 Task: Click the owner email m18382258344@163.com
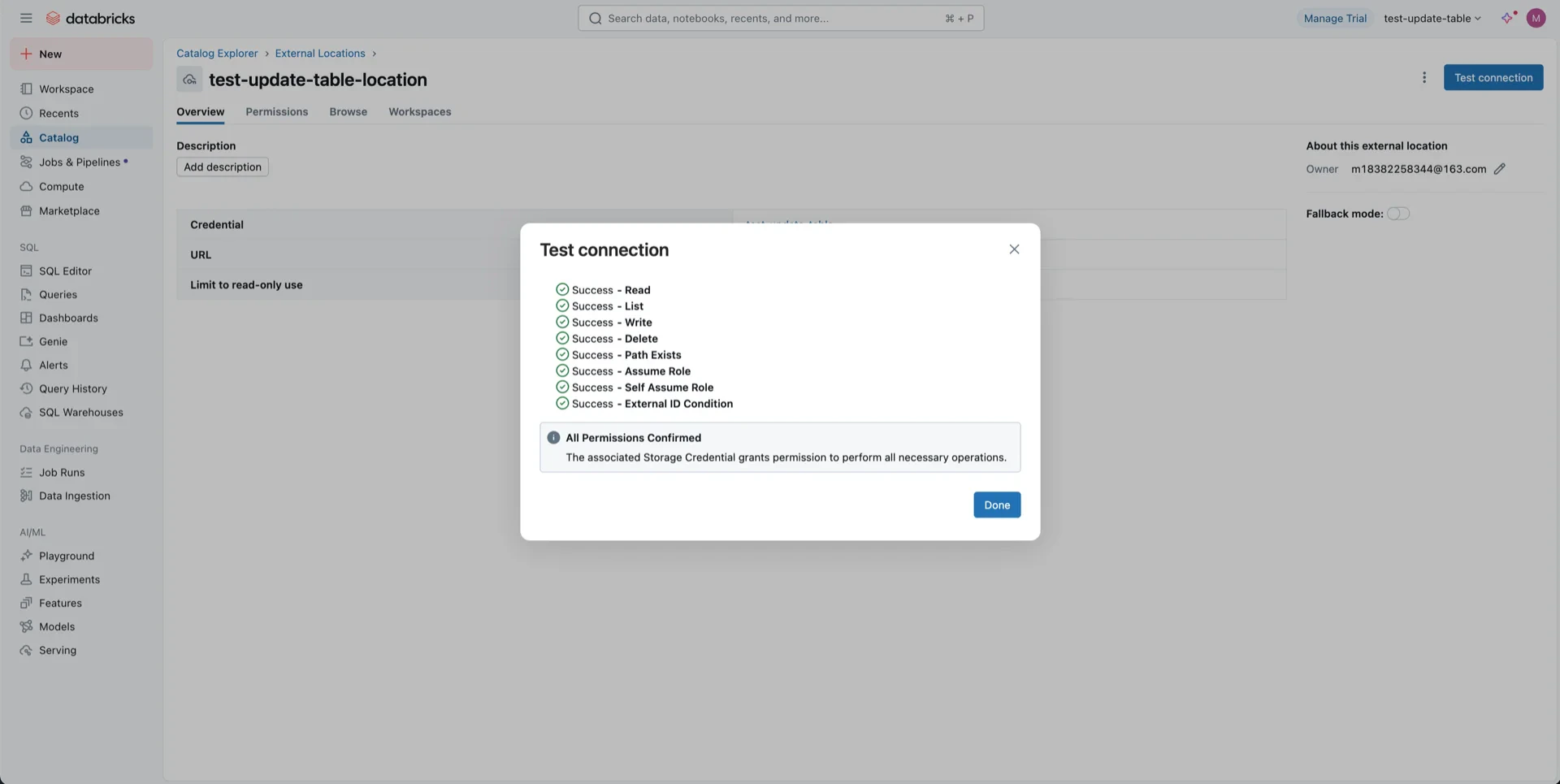1419,169
